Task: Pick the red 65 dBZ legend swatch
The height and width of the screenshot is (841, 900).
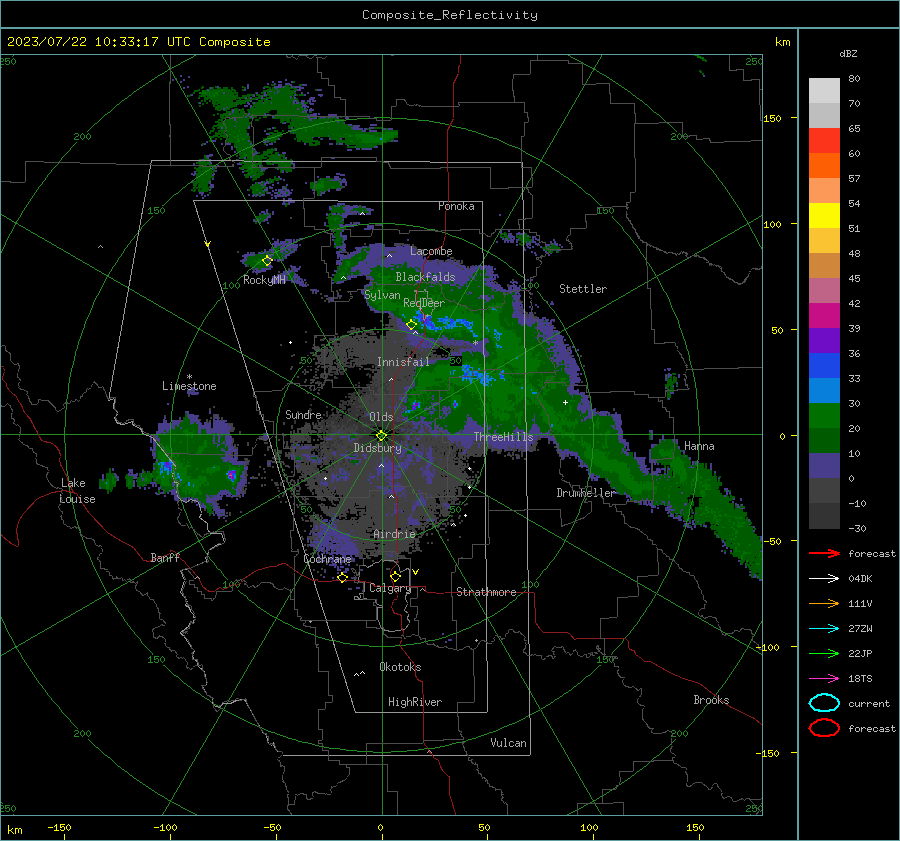Action: tap(824, 140)
